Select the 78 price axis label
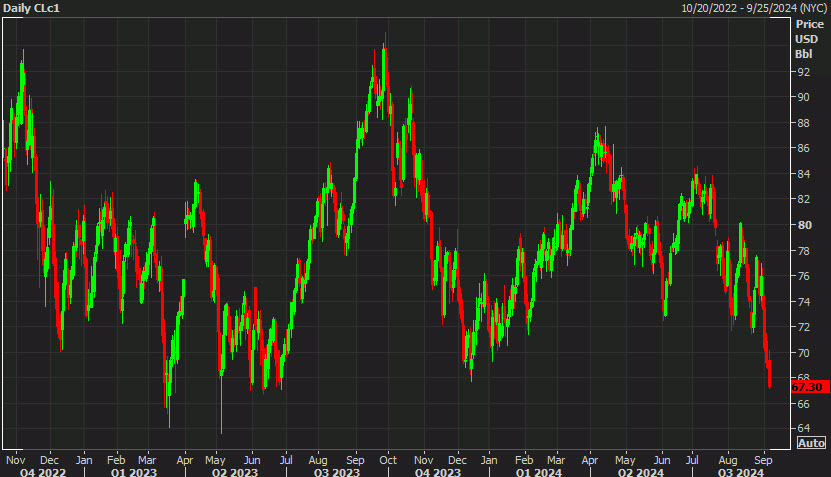The width and height of the screenshot is (831, 477). (x=804, y=251)
